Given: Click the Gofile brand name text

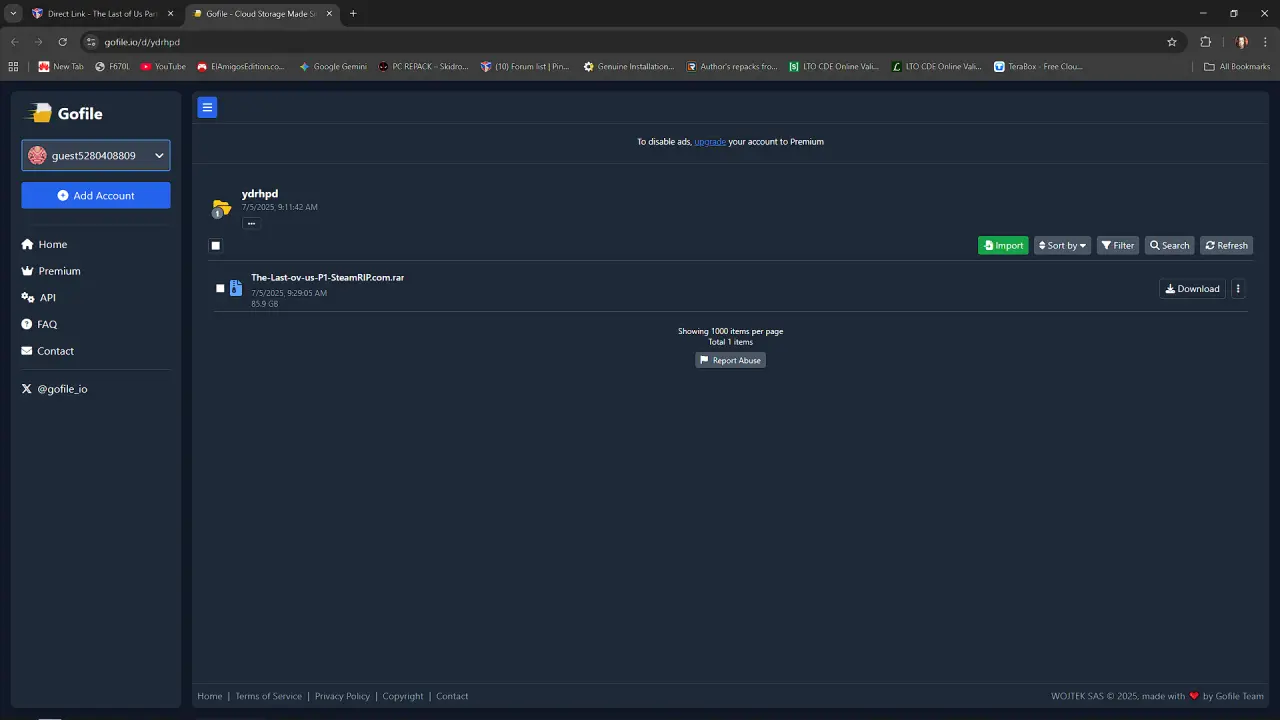Looking at the screenshot, I should [x=80, y=114].
